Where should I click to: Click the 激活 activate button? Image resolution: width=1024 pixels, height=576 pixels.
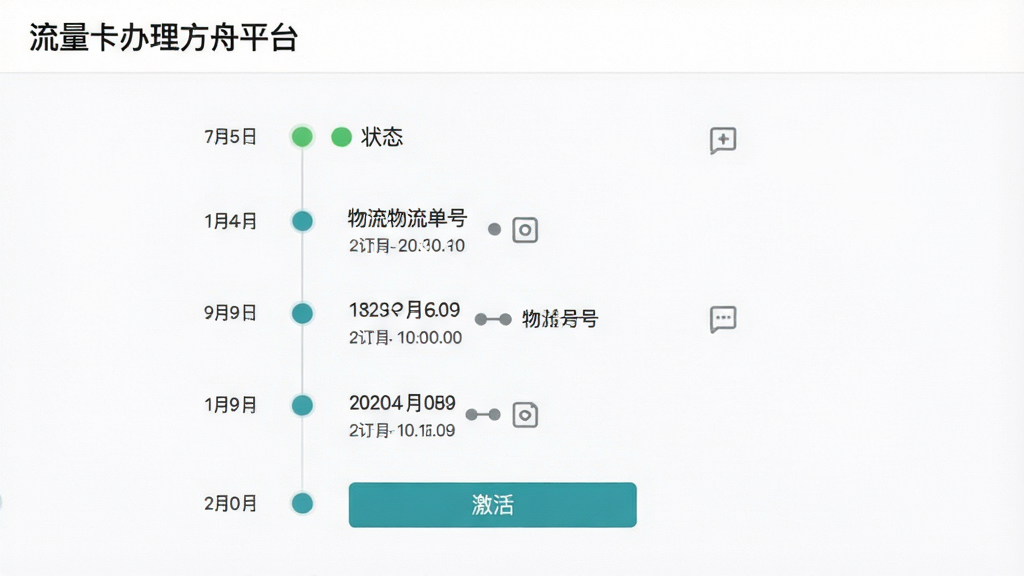492,505
